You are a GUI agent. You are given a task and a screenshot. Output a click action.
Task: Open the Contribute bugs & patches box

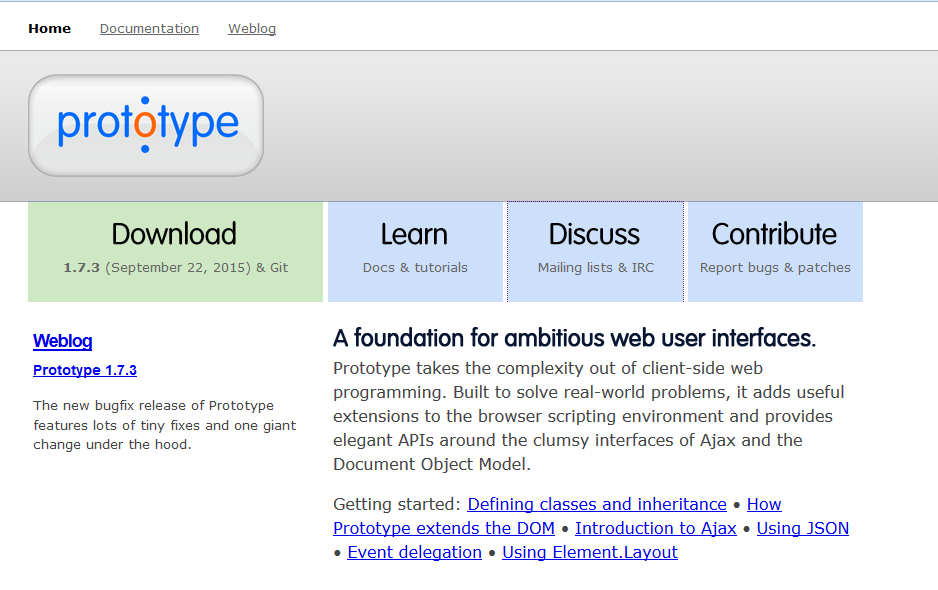[775, 252]
